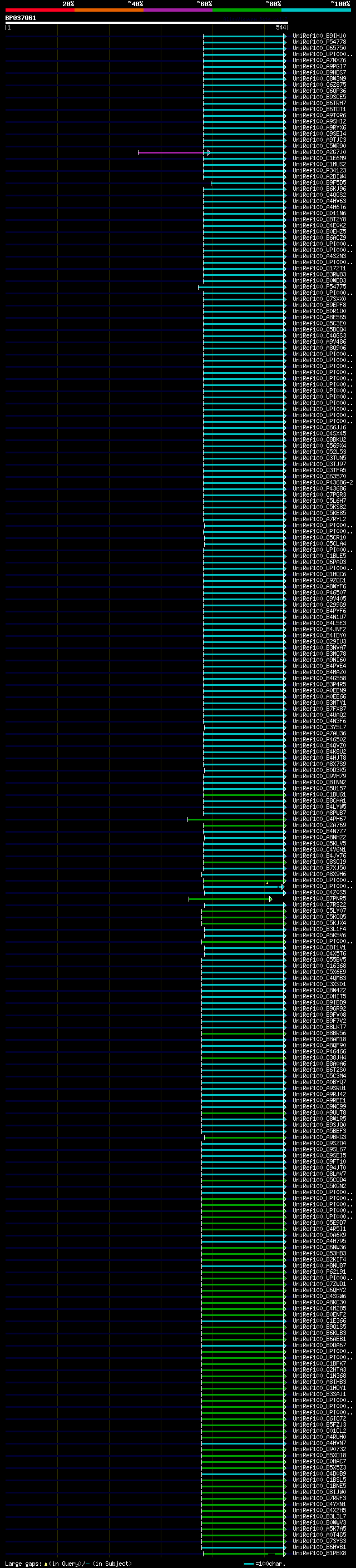Select hit label UniRef100_C5WR90
Screen dimensions: 356x1568
[319, 146]
